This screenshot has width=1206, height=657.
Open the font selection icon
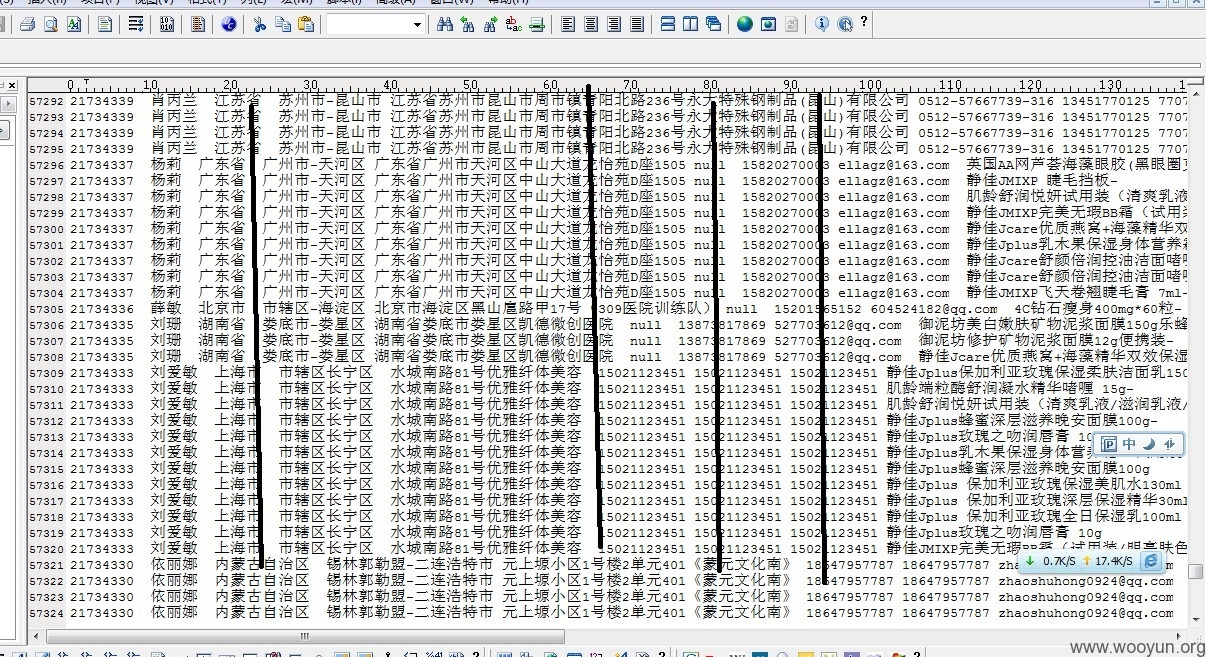point(74,24)
